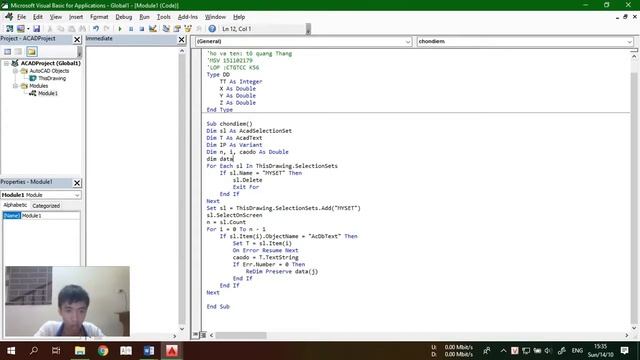Close the Immediate window panel

(182, 39)
